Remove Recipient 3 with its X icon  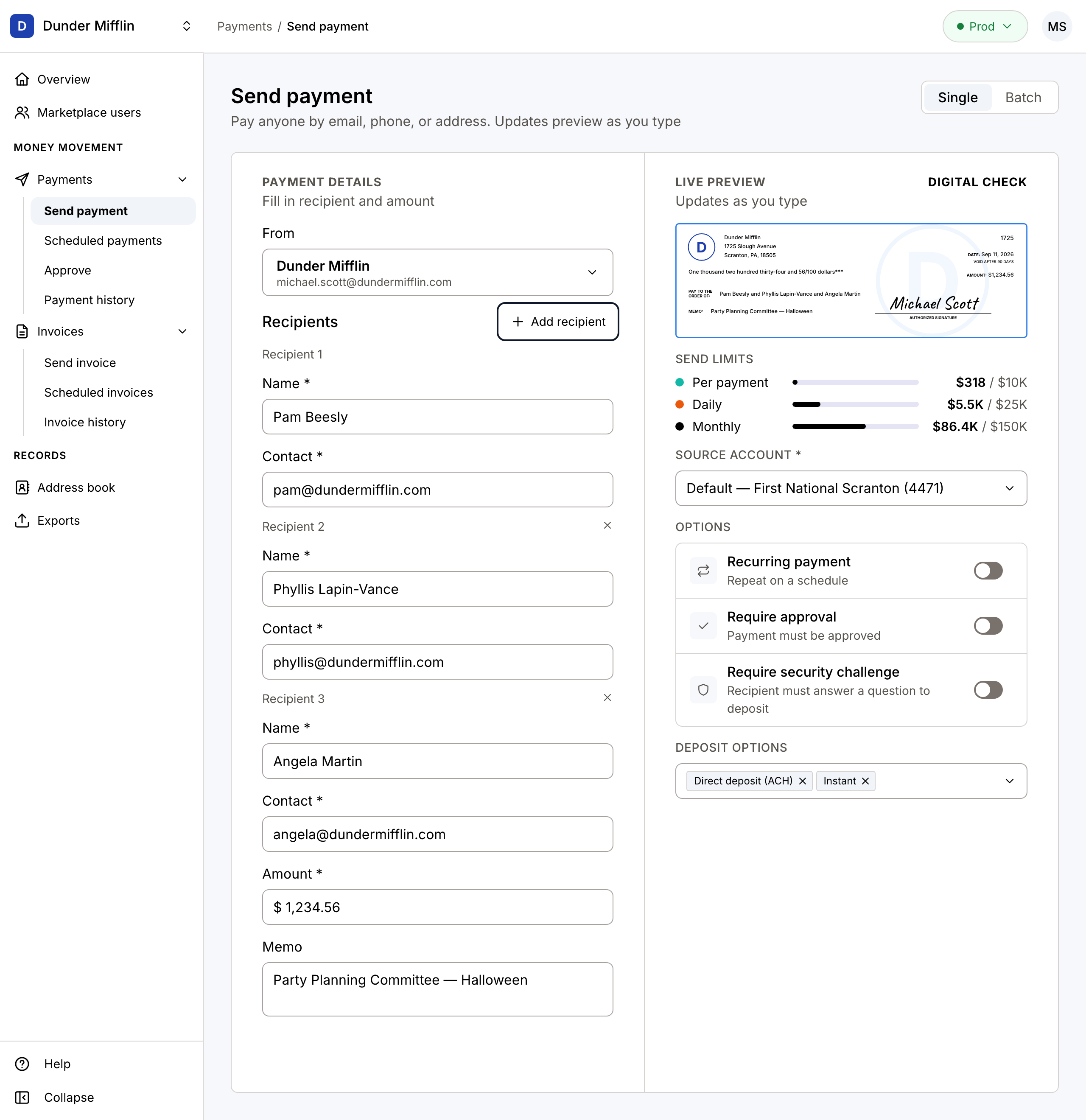607,698
